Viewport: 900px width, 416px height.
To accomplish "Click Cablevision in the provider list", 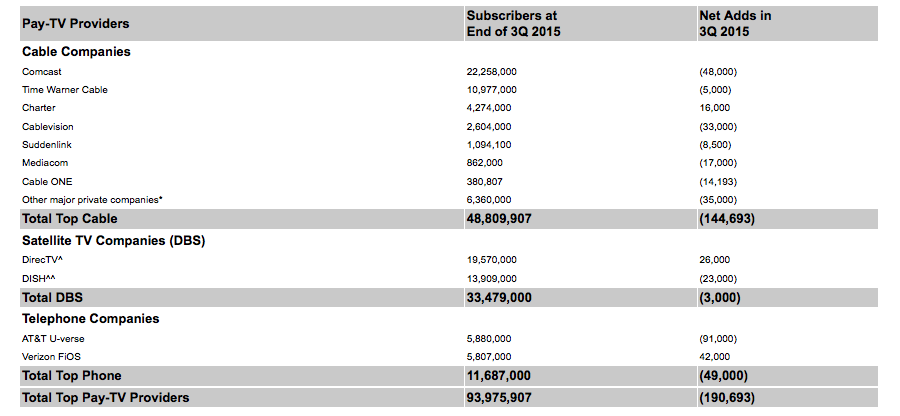I will (47, 127).
